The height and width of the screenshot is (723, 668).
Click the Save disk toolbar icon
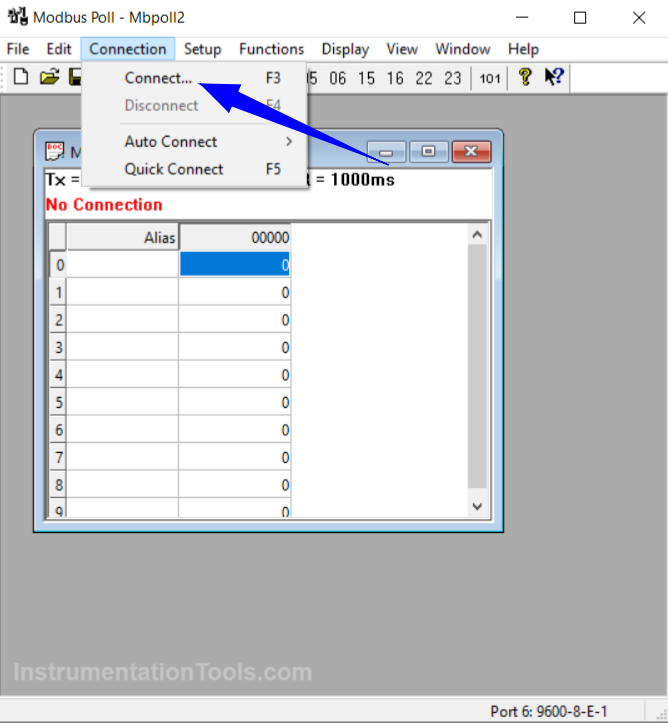[x=75, y=78]
